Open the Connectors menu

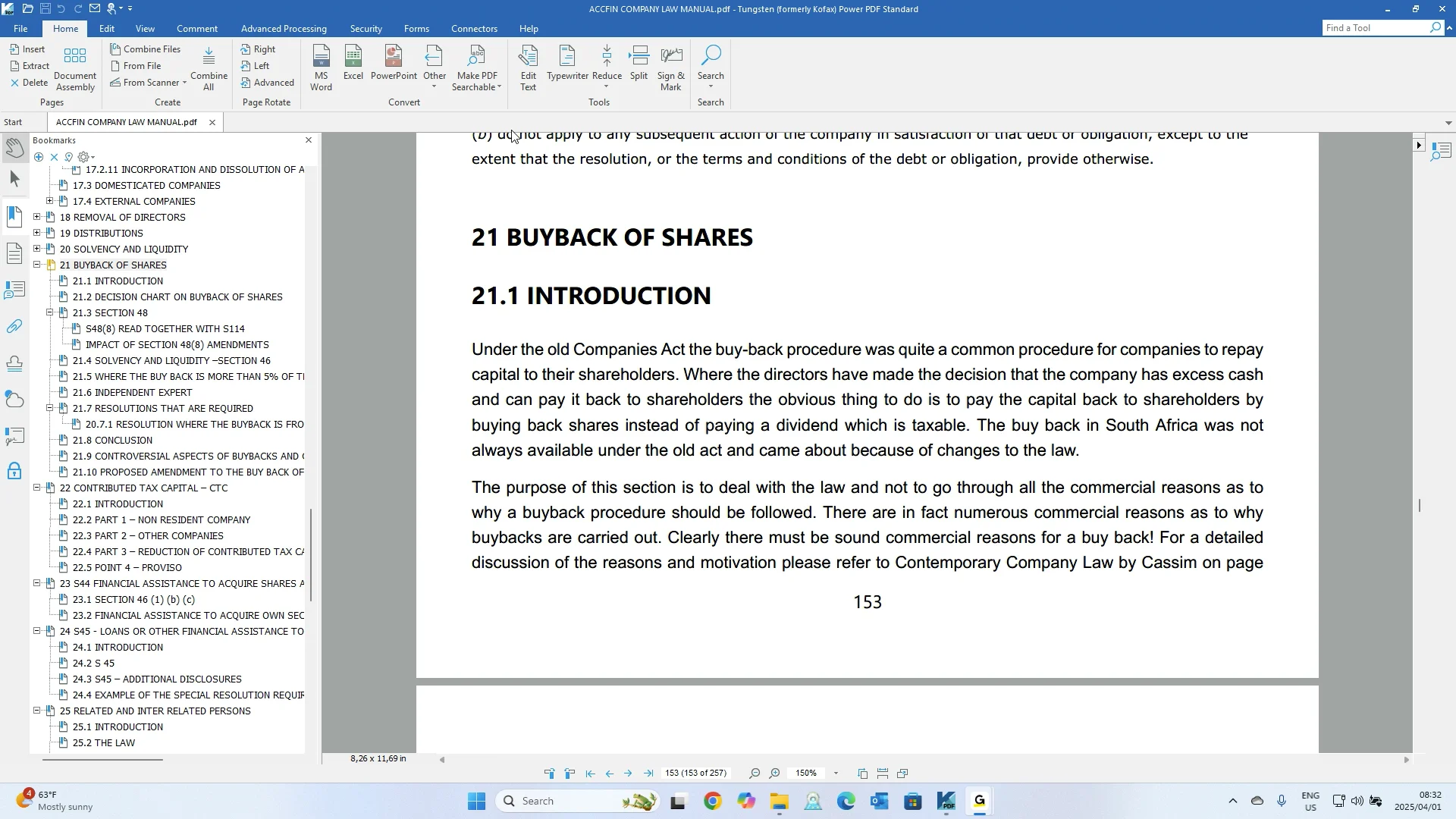tap(474, 28)
